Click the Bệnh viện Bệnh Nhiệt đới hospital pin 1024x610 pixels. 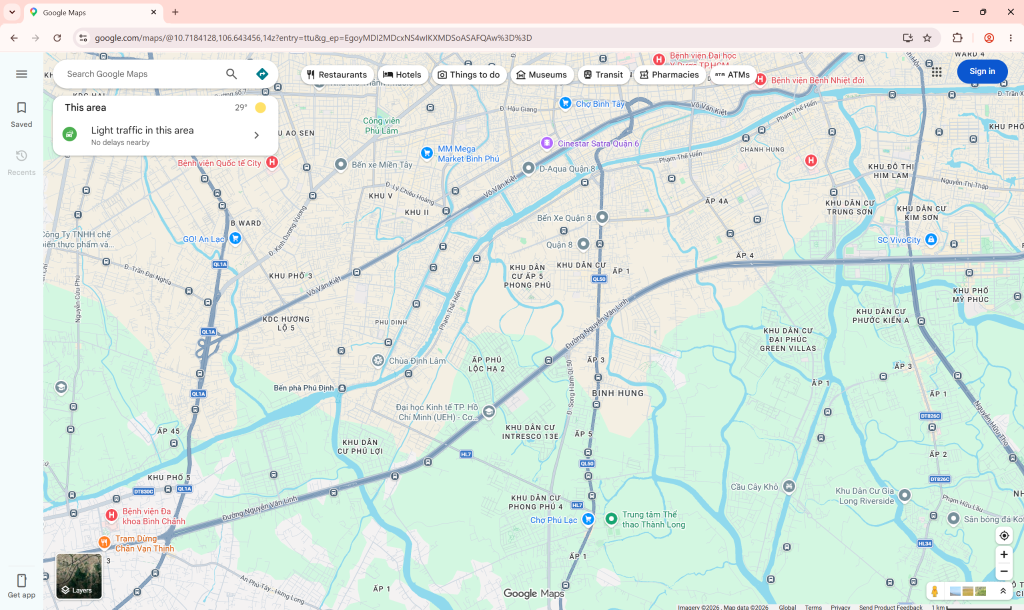point(760,79)
